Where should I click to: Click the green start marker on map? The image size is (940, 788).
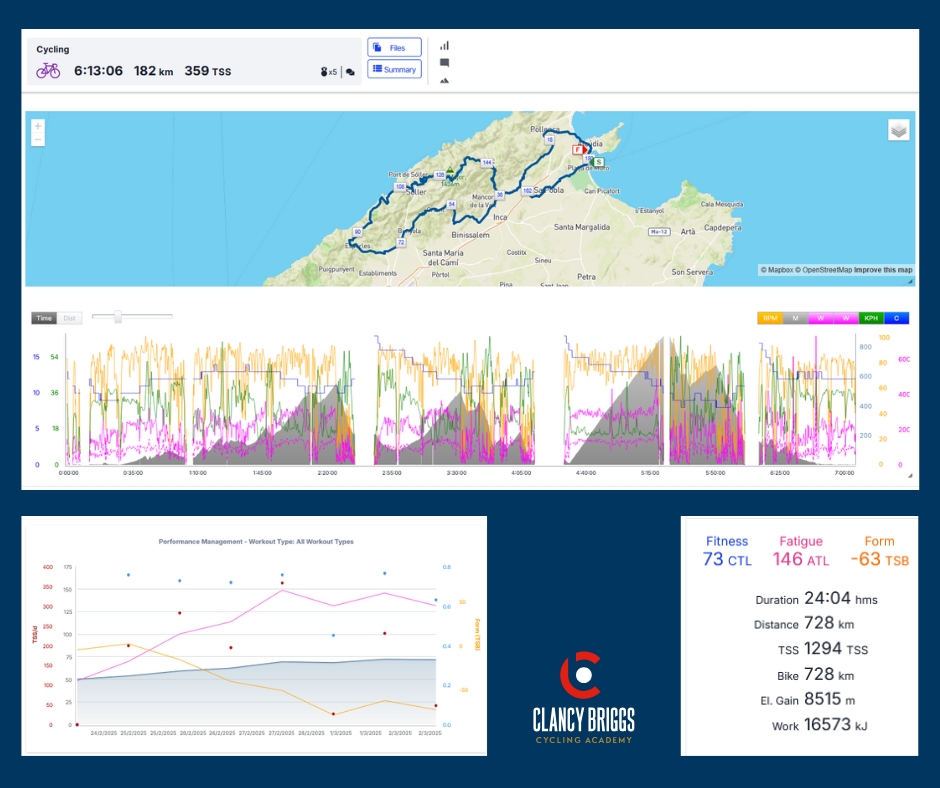coord(598,161)
